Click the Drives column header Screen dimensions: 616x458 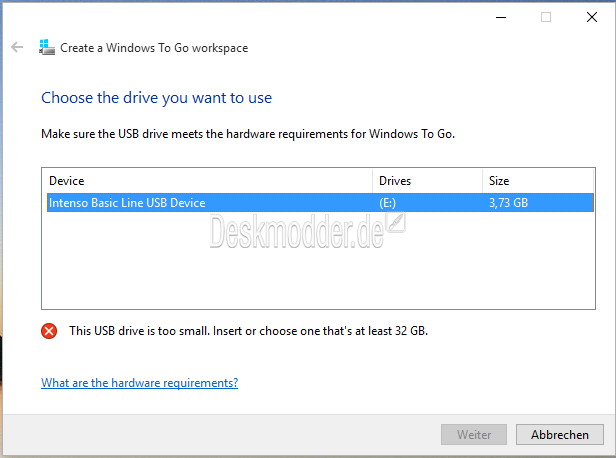coord(427,181)
